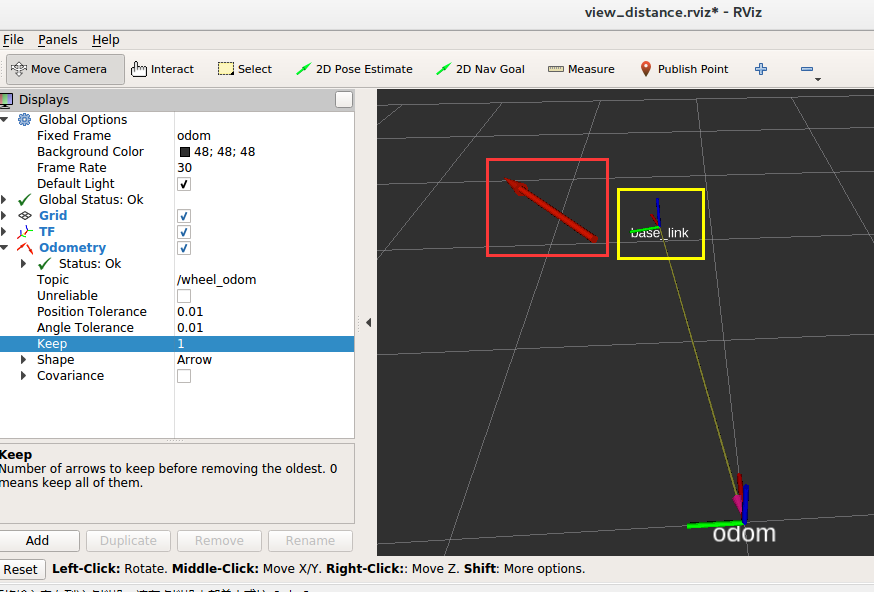The width and height of the screenshot is (874, 592).
Task: Select the Keep property row
Action: click(177, 344)
